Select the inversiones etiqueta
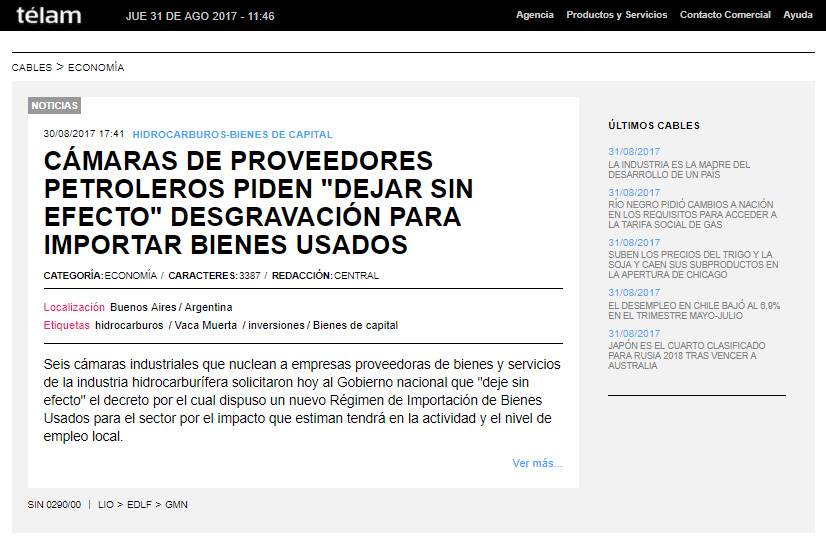 [x=277, y=325]
